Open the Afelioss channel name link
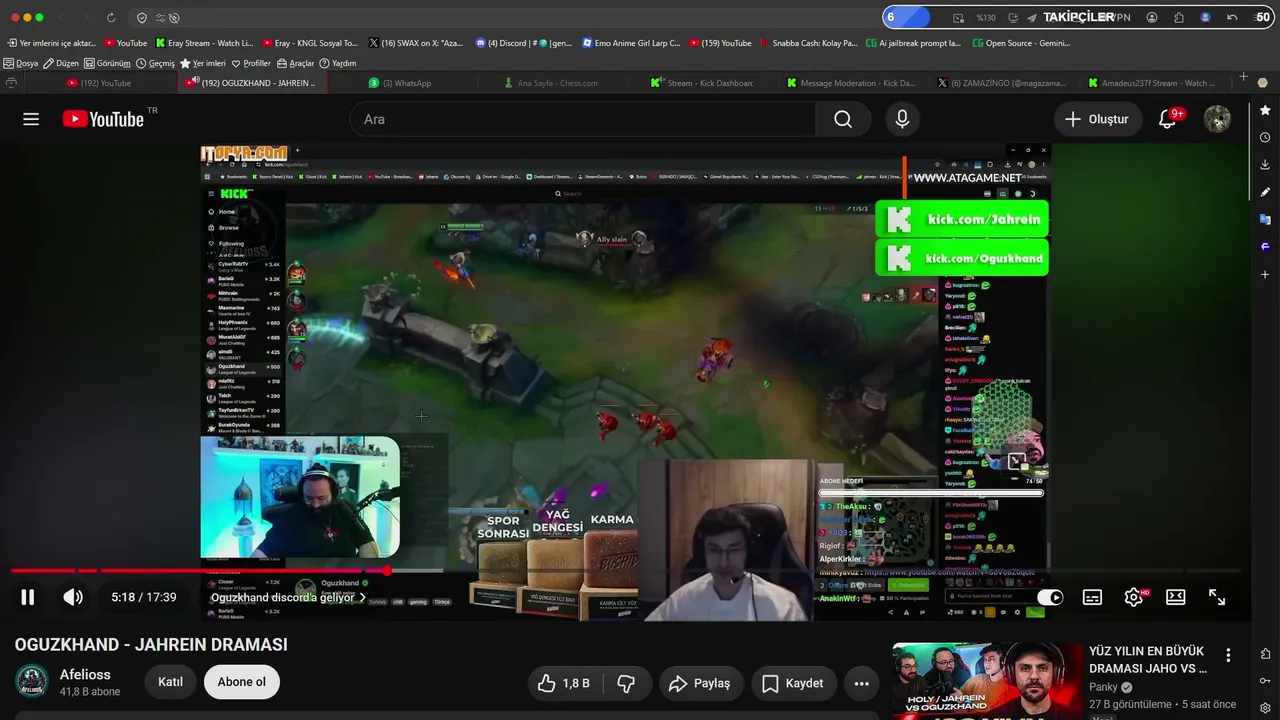Screen dimensions: 1280x720 point(85,674)
